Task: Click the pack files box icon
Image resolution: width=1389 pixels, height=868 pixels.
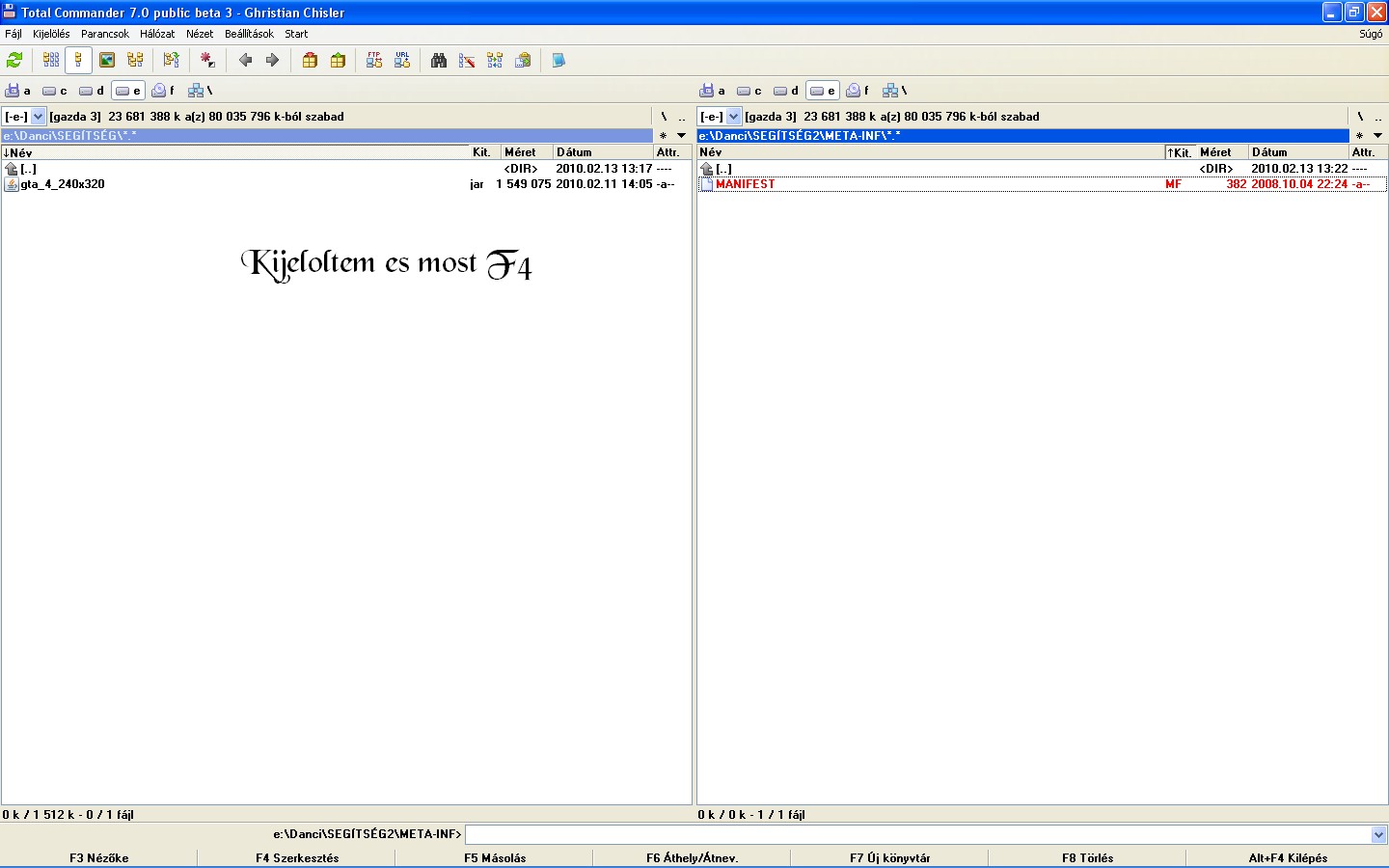Action: tap(310, 61)
